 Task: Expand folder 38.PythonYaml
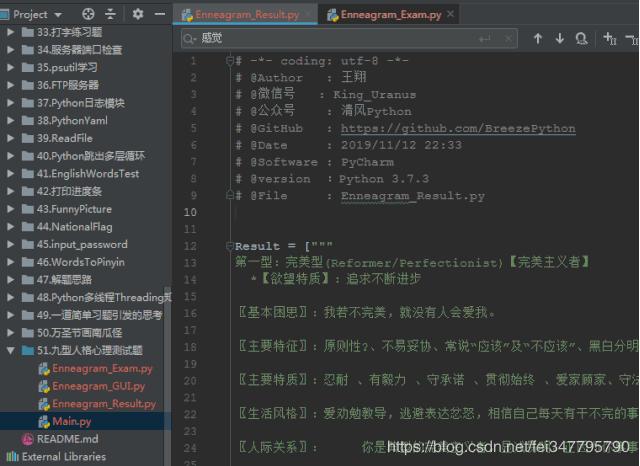11,120
